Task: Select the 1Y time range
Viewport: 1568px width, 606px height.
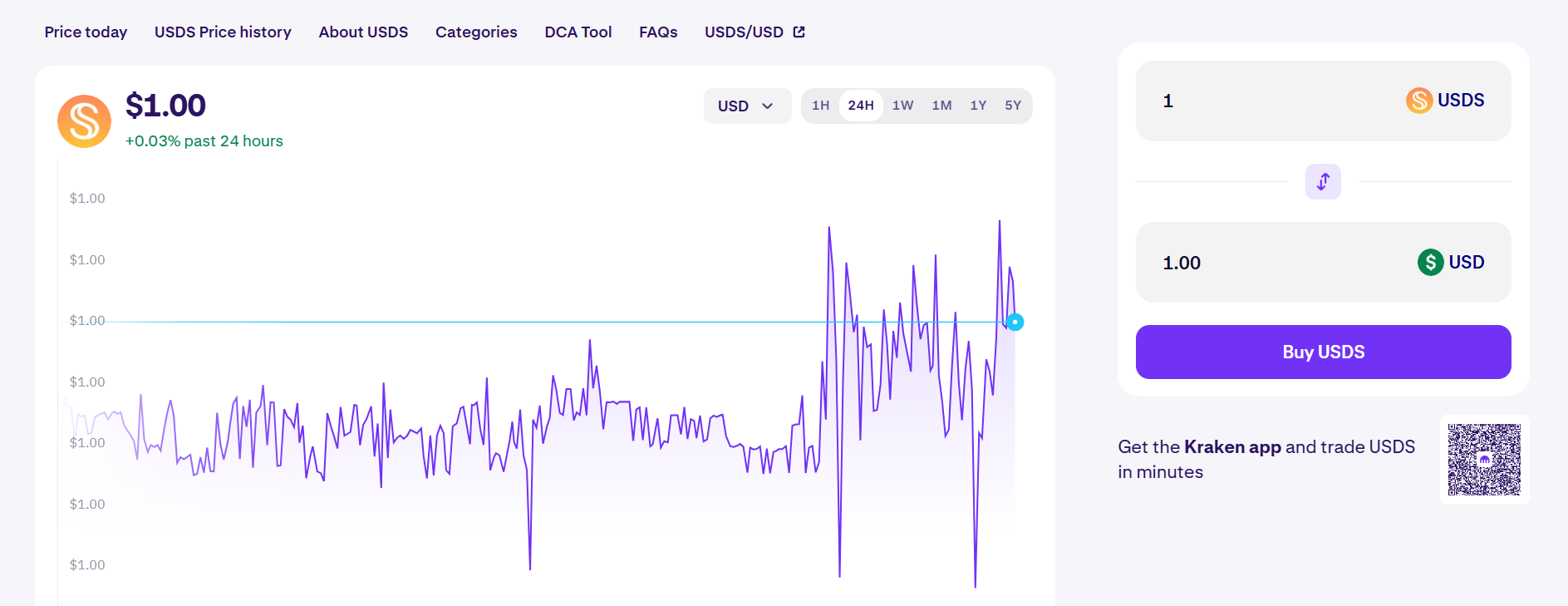Action: coord(978,106)
